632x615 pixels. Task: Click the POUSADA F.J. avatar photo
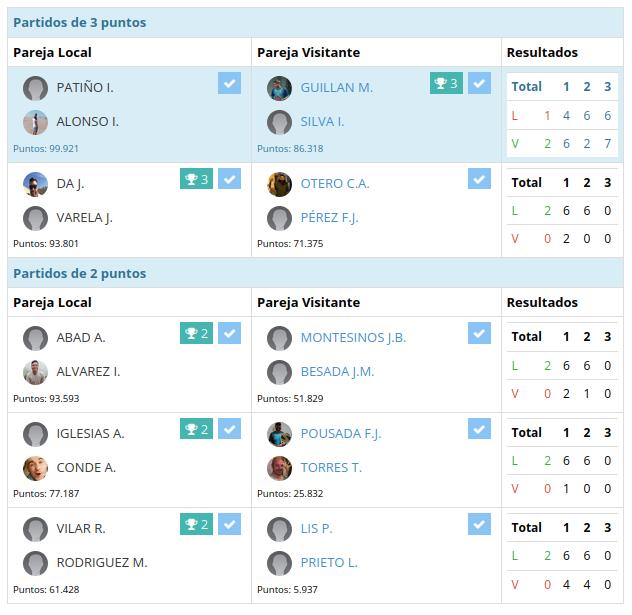tap(279, 434)
